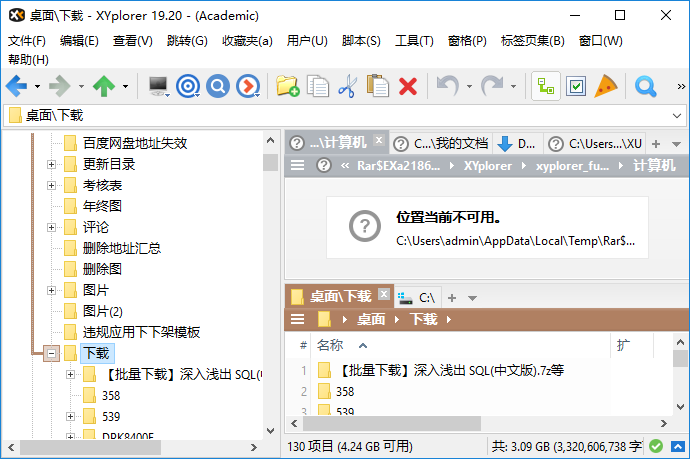This screenshot has height=459, width=690.
Task: Add a new tab in lower pane
Action: tap(451, 298)
